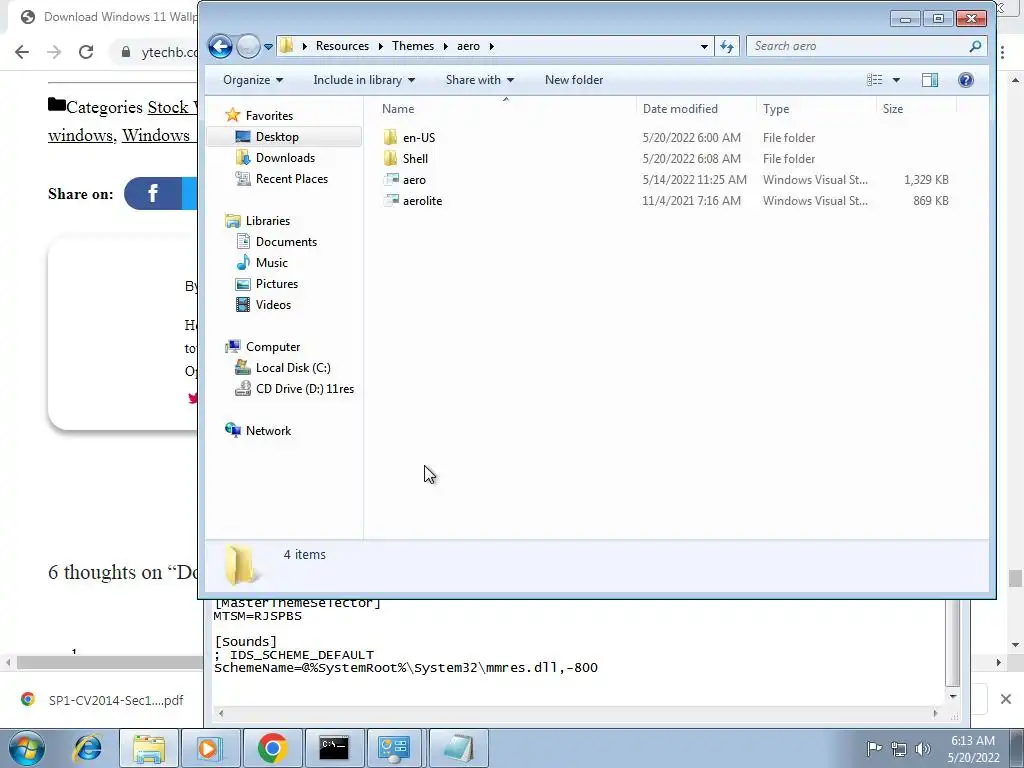The image size is (1024, 768).
Task: Open SP1-CV2014-Sec1 pdf download in Chrome
Action: [x=103, y=700]
